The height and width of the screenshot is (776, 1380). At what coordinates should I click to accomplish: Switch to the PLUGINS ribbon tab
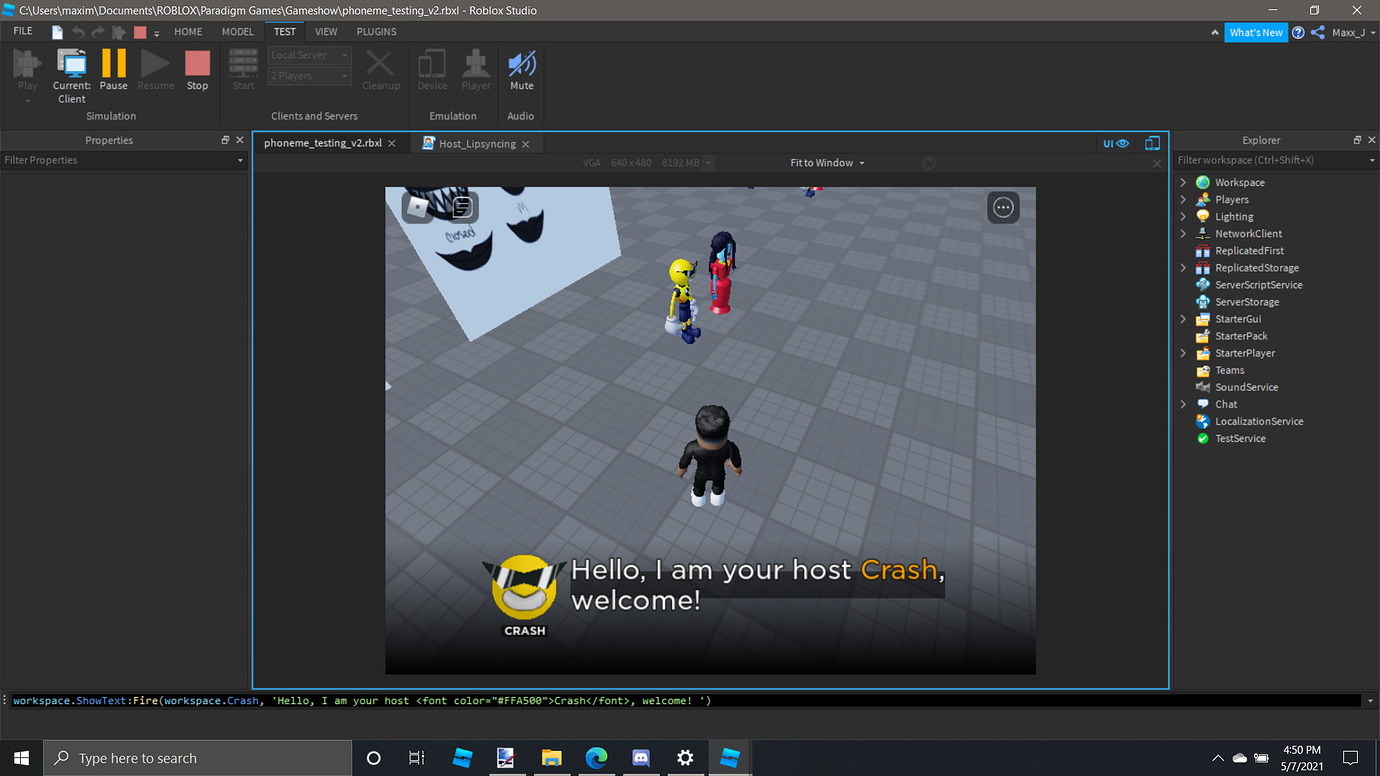coord(377,32)
